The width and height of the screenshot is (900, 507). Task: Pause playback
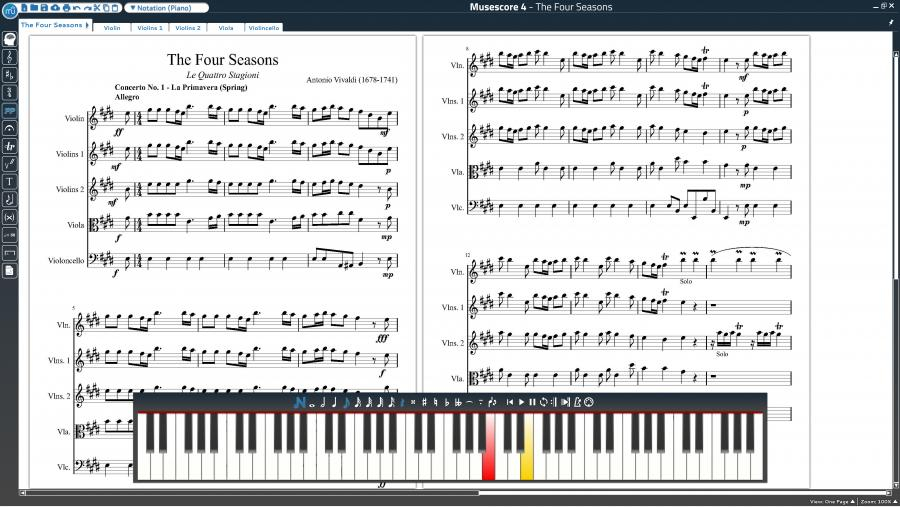[x=532, y=402]
